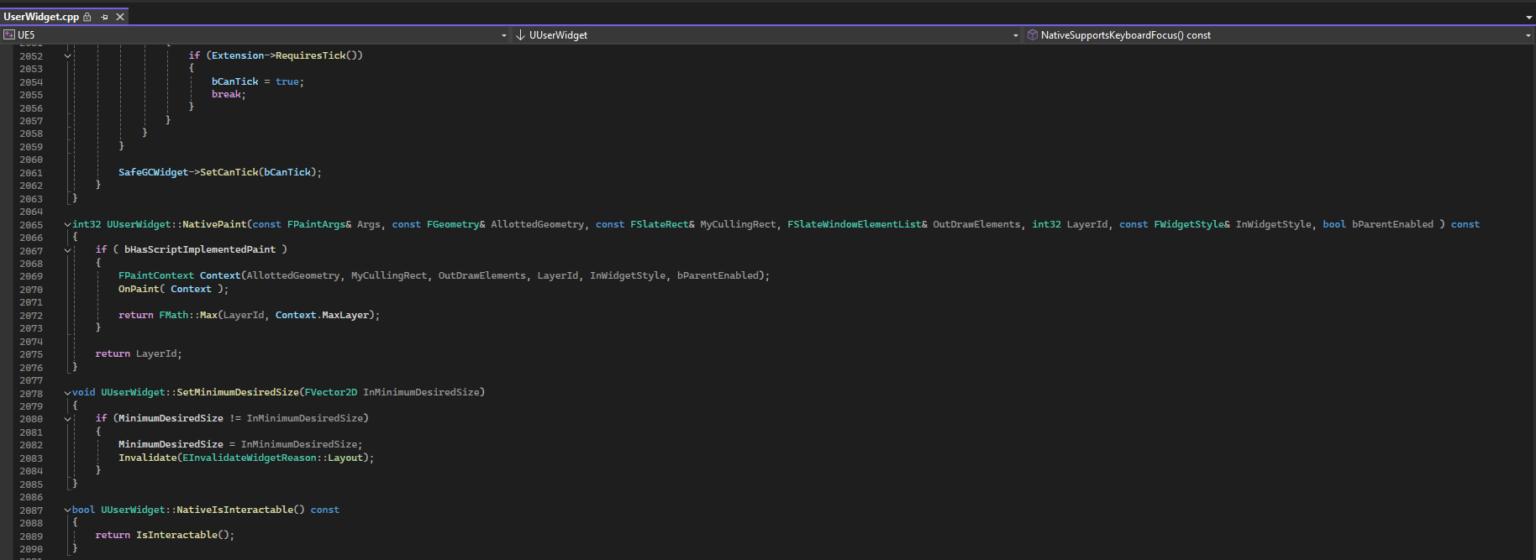
Task: Click line number 2065 in the margin
Action: (x=31, y=224)
